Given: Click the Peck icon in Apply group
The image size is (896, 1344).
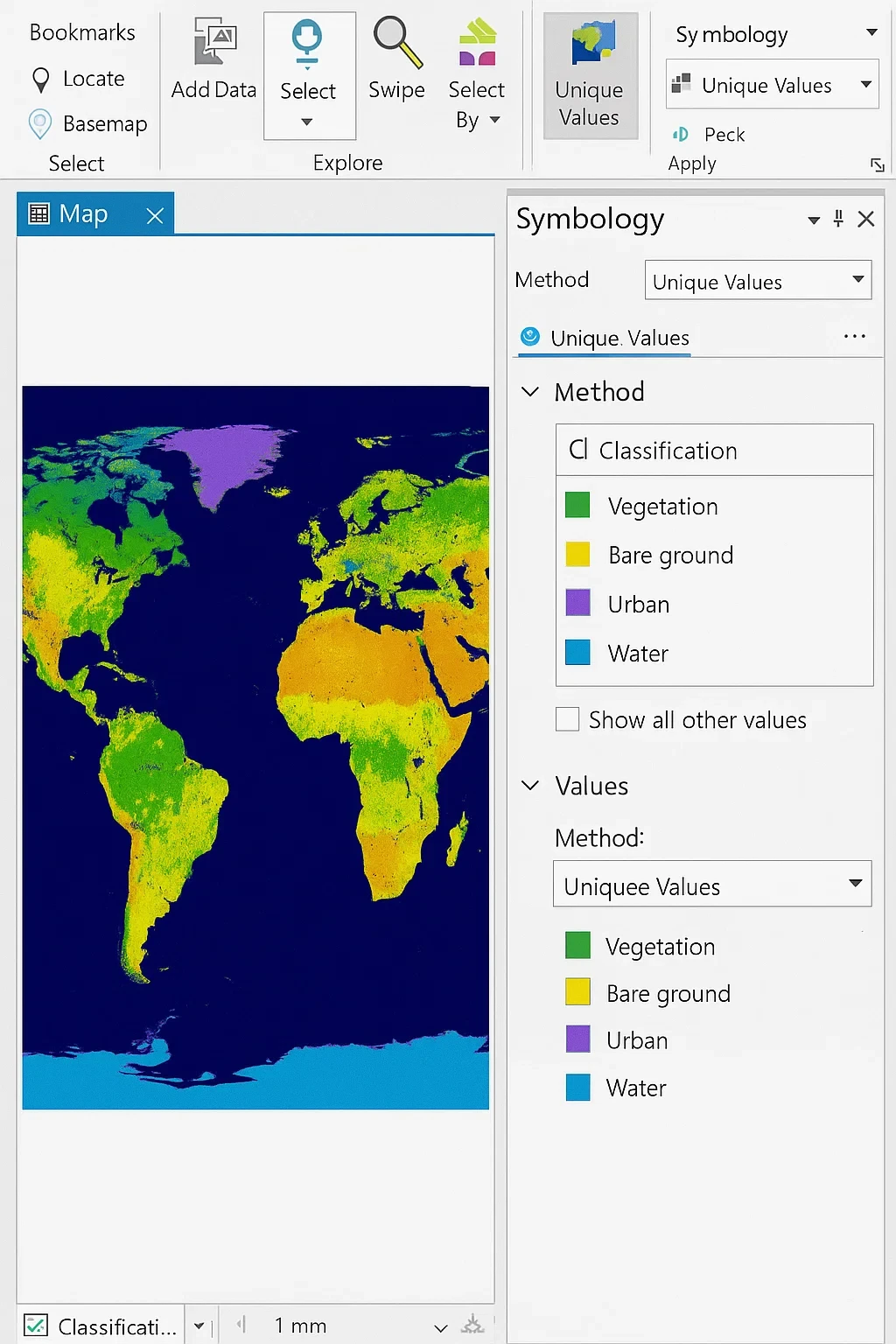Looking at the screenshot, I should click(681, 134).
